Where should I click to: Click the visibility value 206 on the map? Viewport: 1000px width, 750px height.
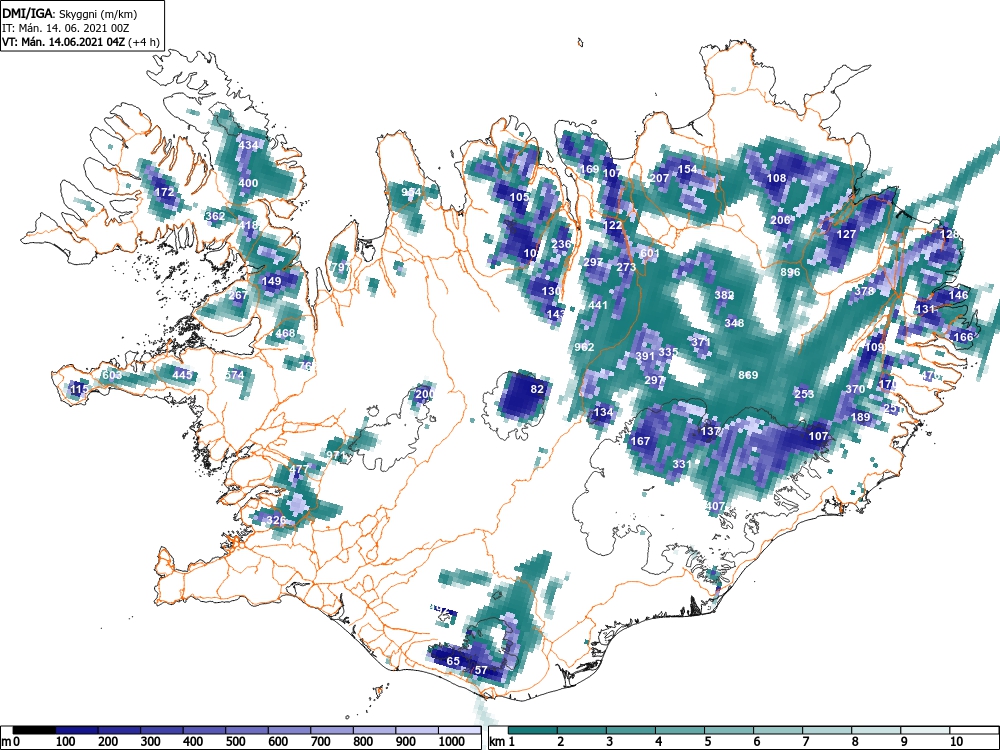coord(781,220)
